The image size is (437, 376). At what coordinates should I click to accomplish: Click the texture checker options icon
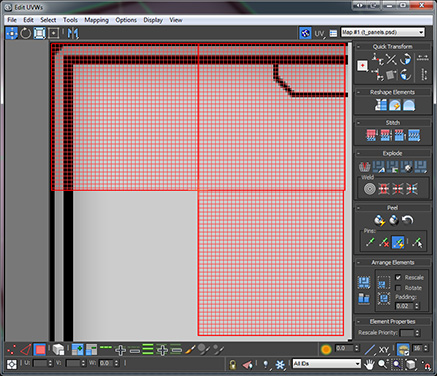333,33
